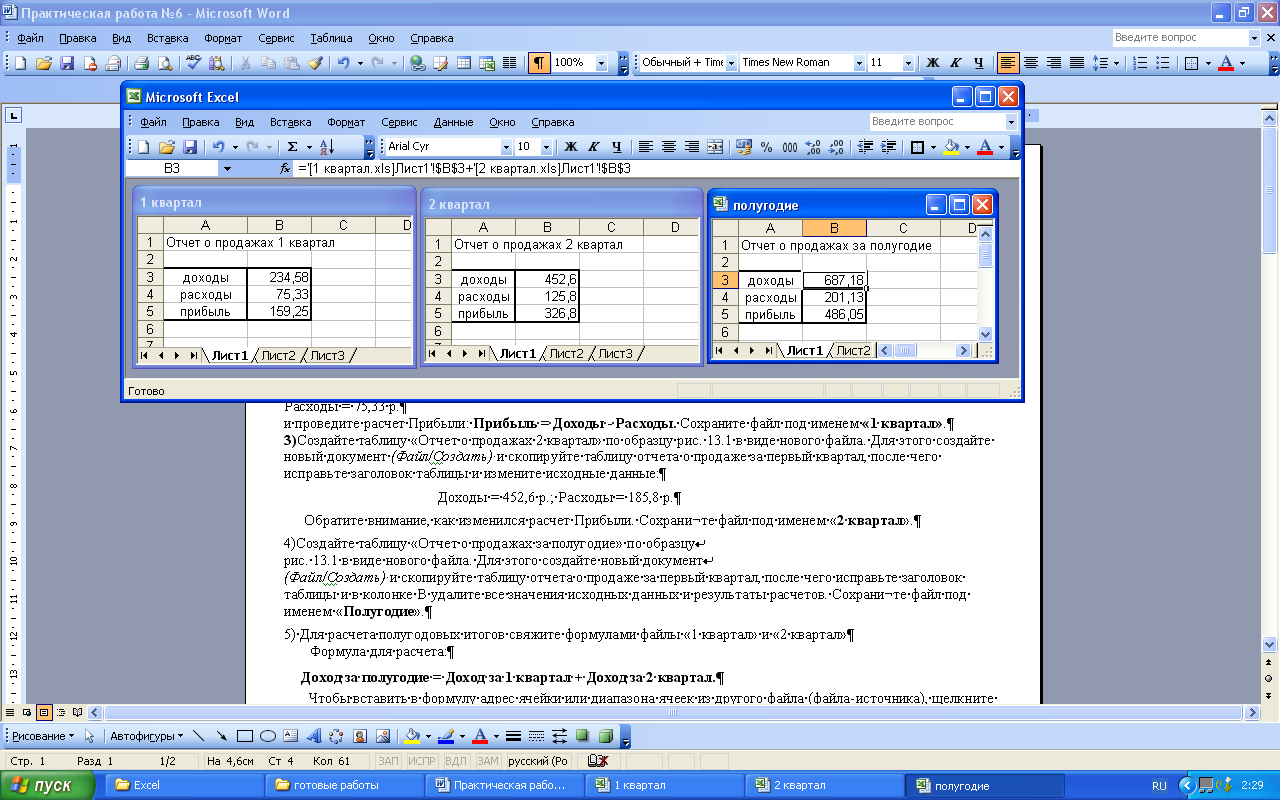Open 'готовые работы' taskbar button

[x=343, y=785]
